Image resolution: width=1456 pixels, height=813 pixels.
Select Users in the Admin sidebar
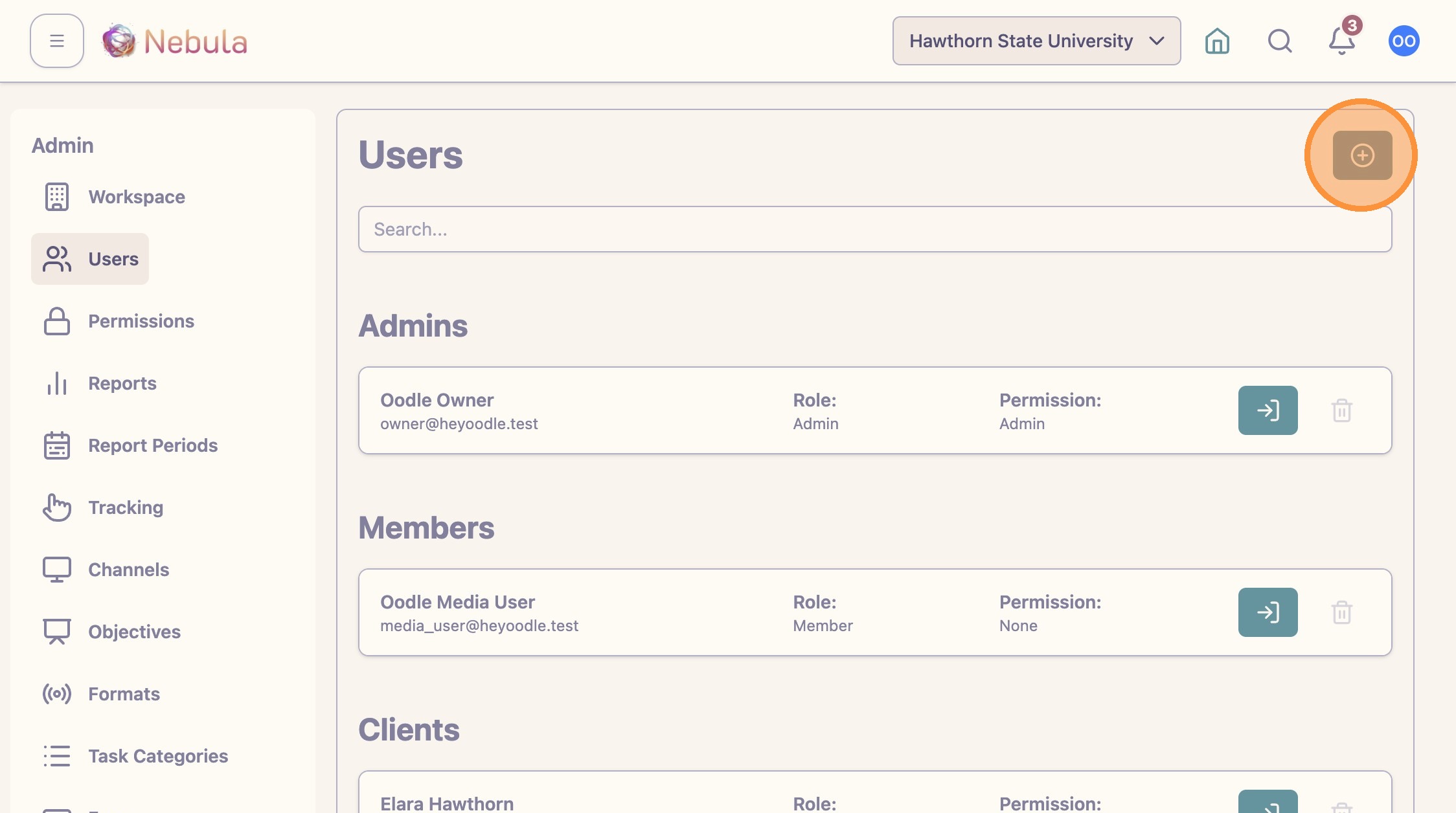point(90,259)
